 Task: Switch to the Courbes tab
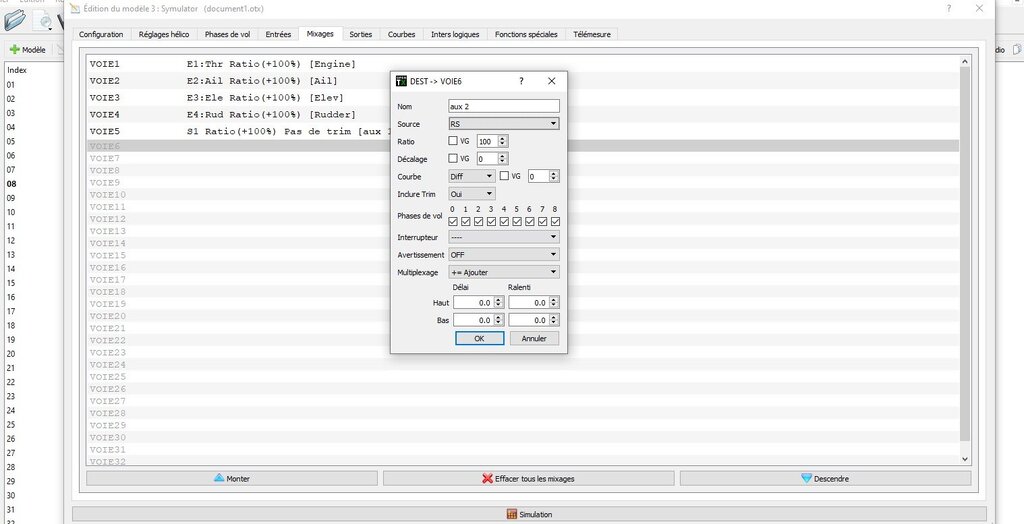(401, 34)
